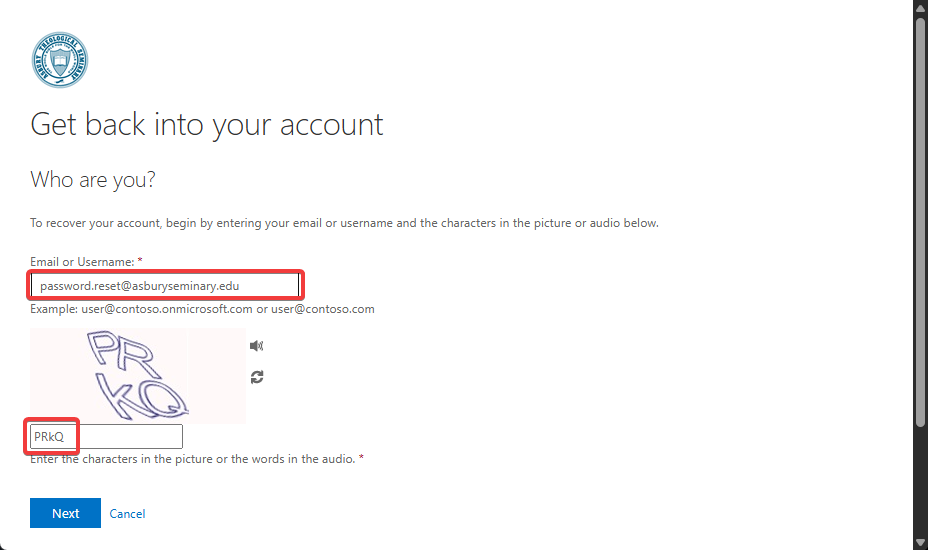Click the vertical scrollbar thumb

click(x=920, y=220)
